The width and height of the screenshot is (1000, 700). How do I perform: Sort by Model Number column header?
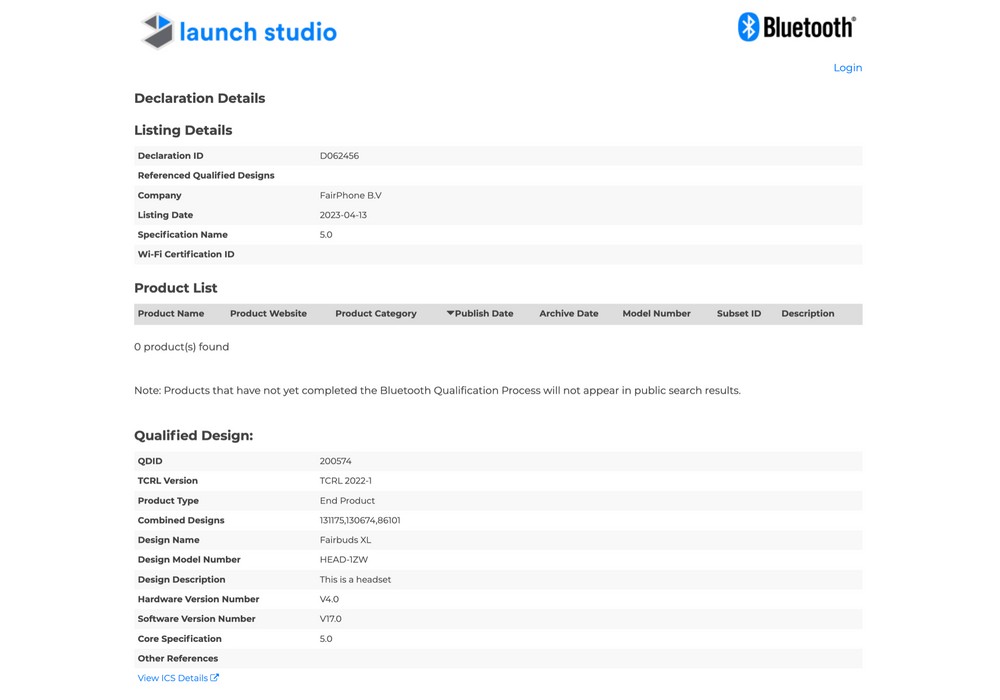[x=656, y=314]
